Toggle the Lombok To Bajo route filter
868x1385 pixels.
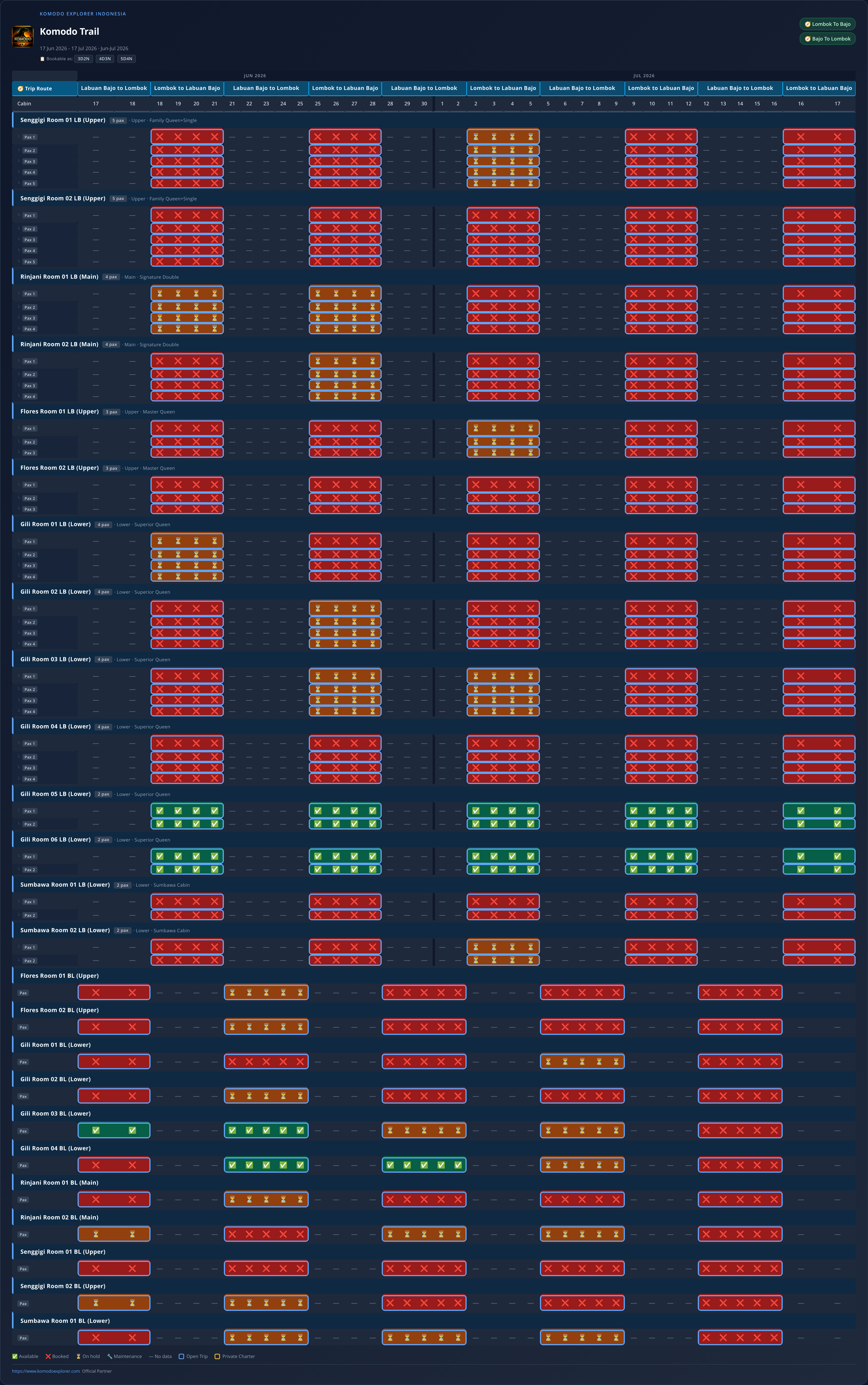(827, 24)
